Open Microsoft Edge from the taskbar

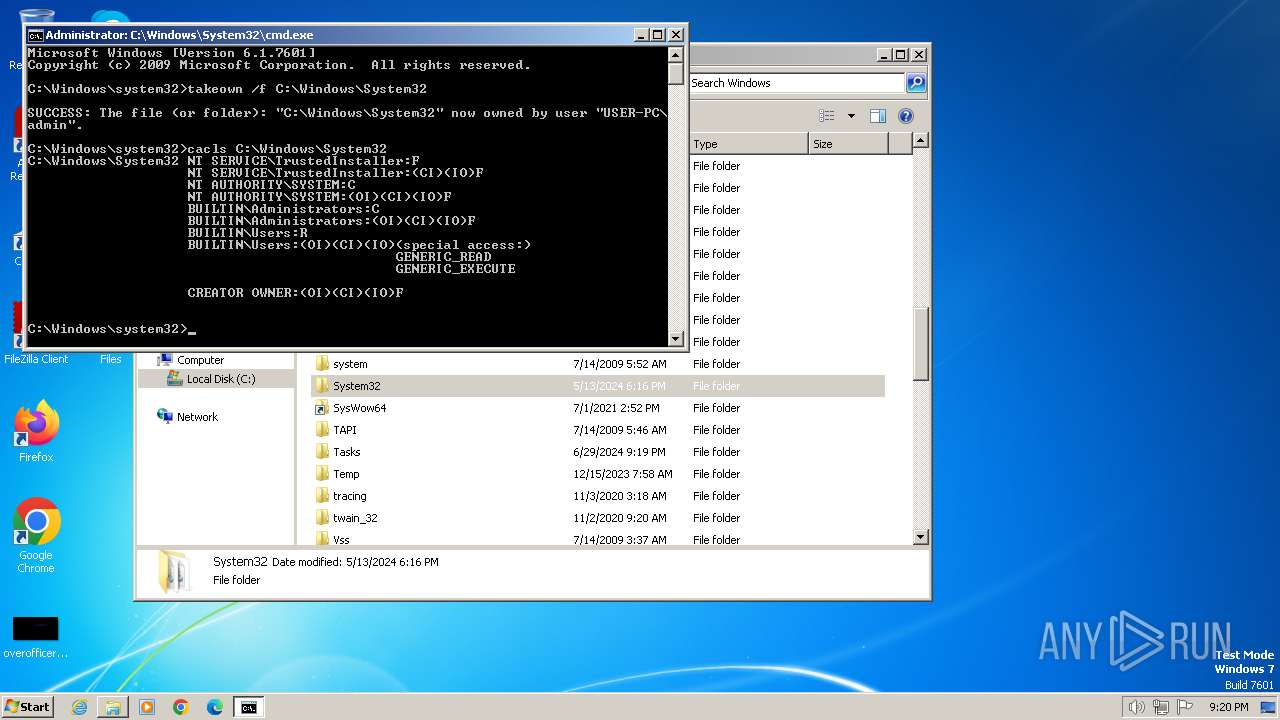coord(215,707)
